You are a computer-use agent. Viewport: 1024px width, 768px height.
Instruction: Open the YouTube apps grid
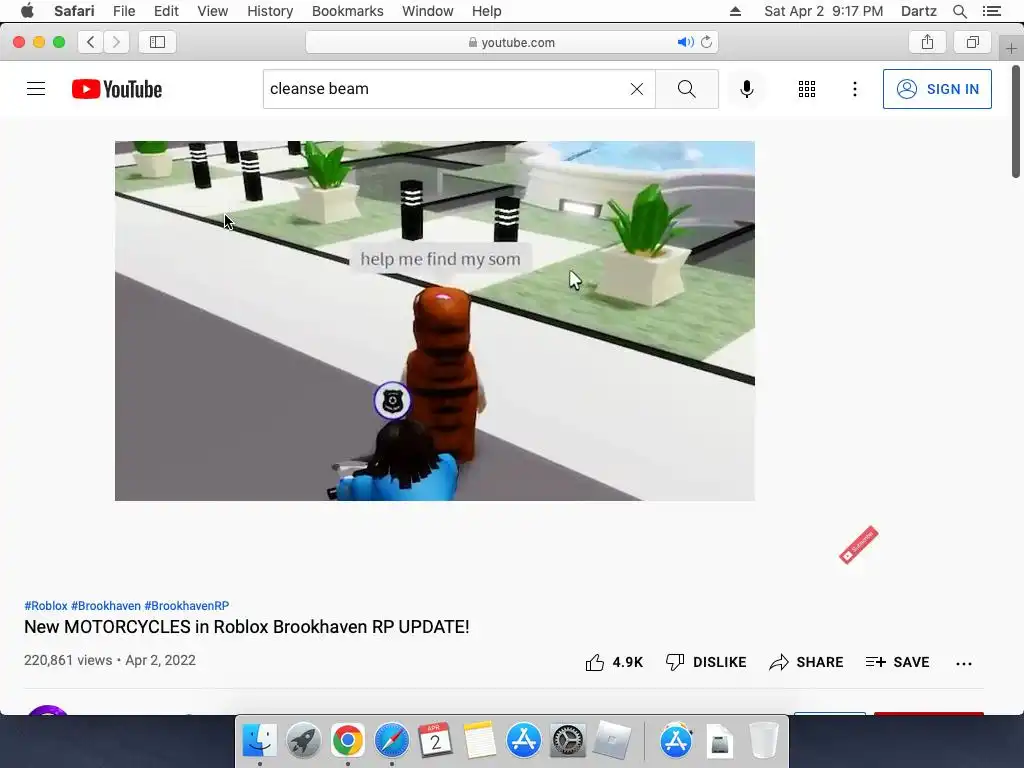807,89
